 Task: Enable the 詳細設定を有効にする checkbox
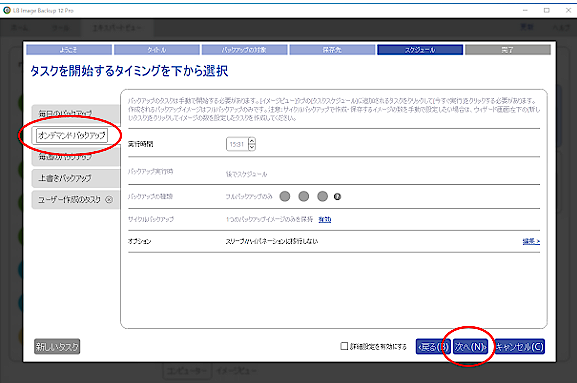tap(344, 346)
